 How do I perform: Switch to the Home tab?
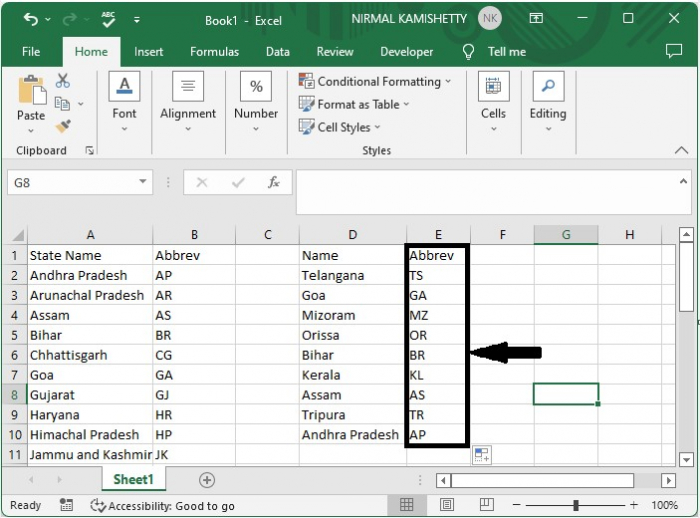(91, 52)
